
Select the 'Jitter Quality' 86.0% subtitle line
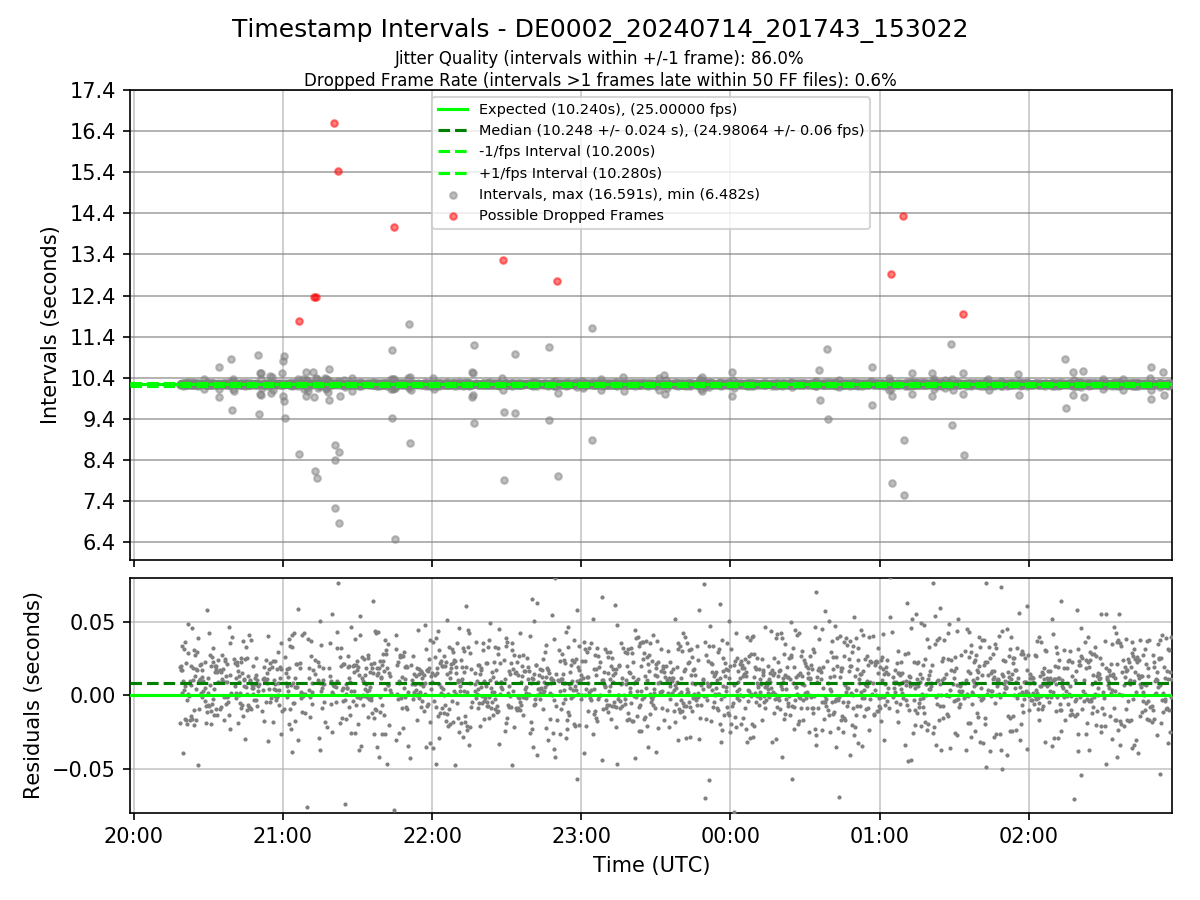coord(599,59)
